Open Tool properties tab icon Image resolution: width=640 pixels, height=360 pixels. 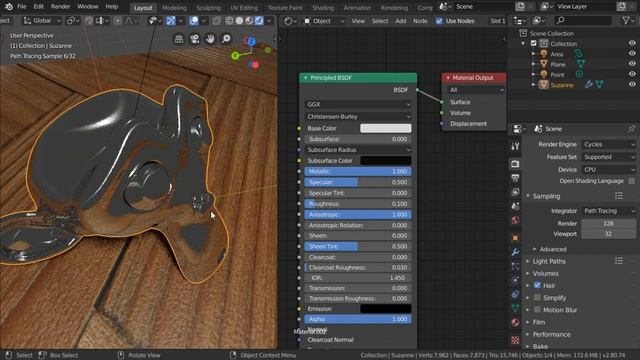(515, 146)
